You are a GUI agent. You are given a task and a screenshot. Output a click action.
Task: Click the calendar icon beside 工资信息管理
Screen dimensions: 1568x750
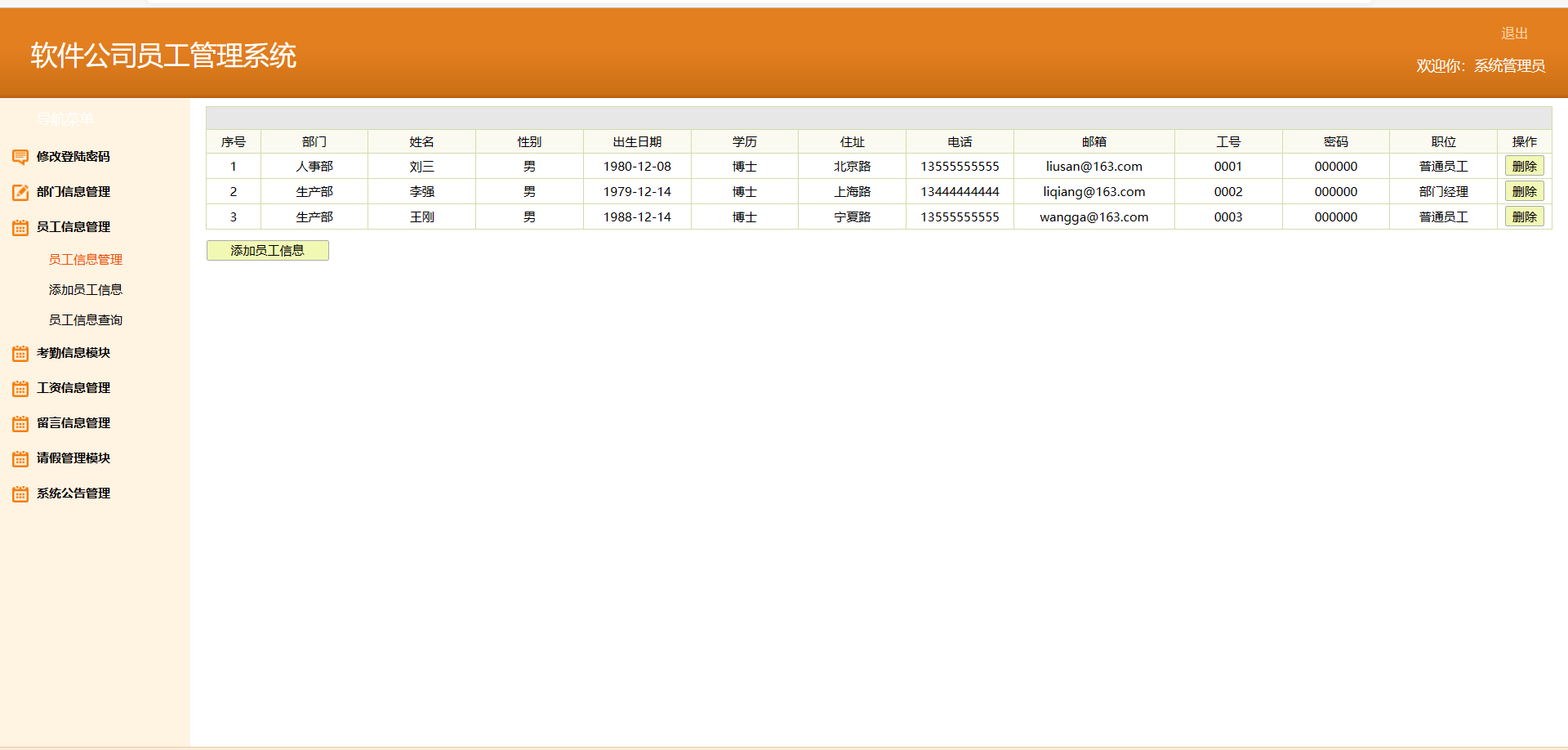click(20, 388)
